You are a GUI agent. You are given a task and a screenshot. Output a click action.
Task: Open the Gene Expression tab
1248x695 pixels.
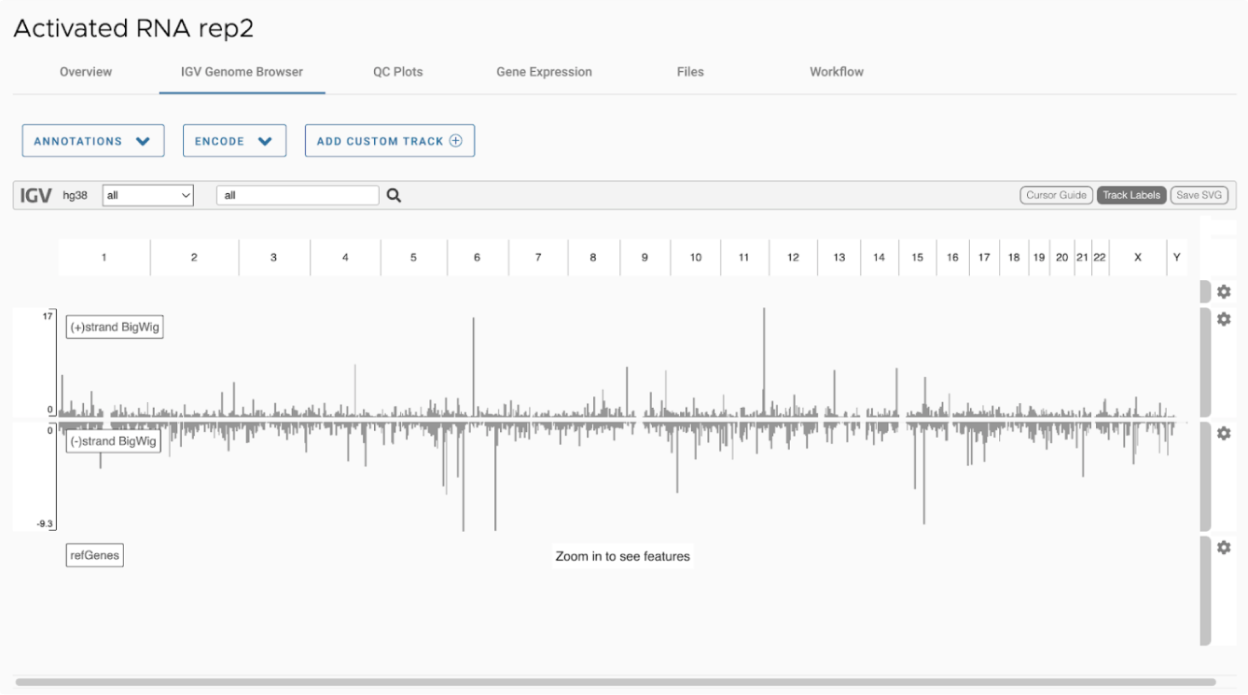544,72
